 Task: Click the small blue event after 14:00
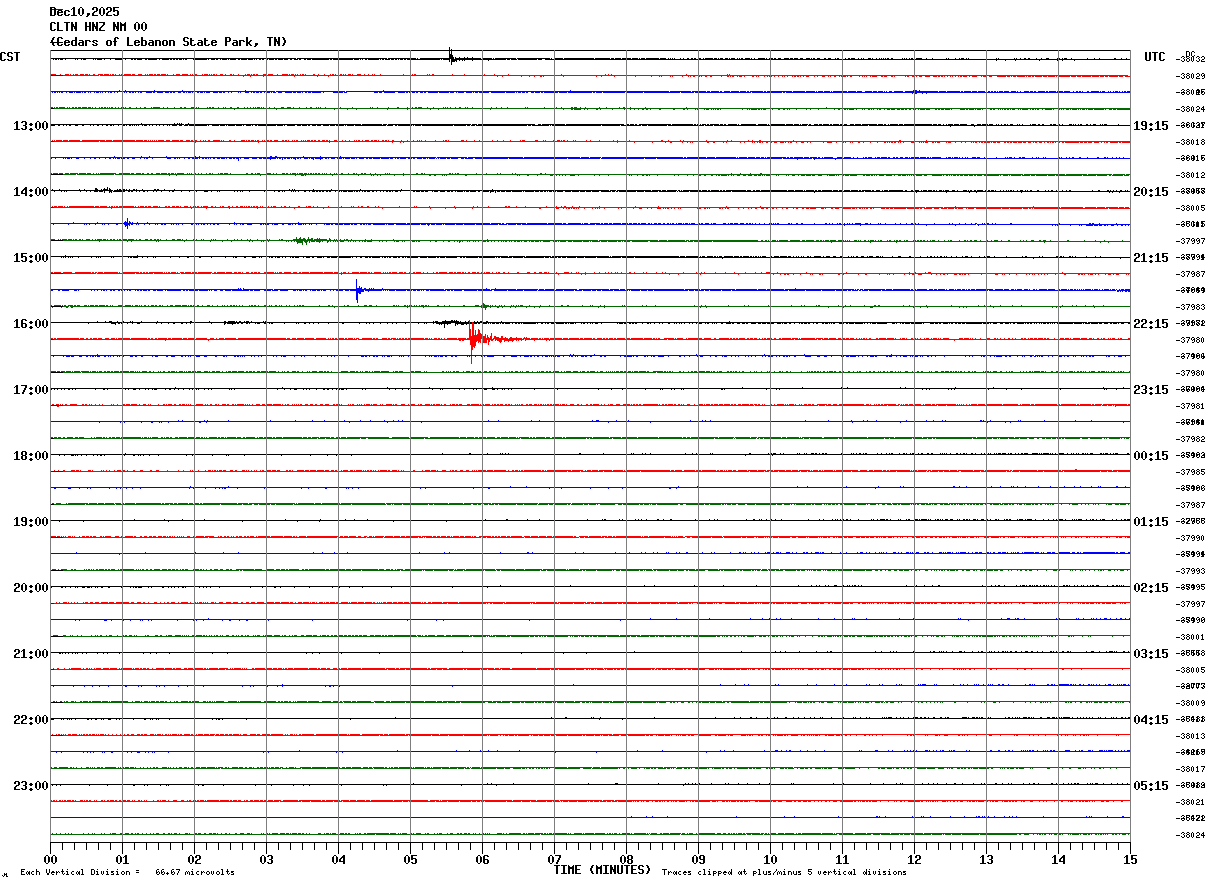pyautogui.click(x=126, y=223)
